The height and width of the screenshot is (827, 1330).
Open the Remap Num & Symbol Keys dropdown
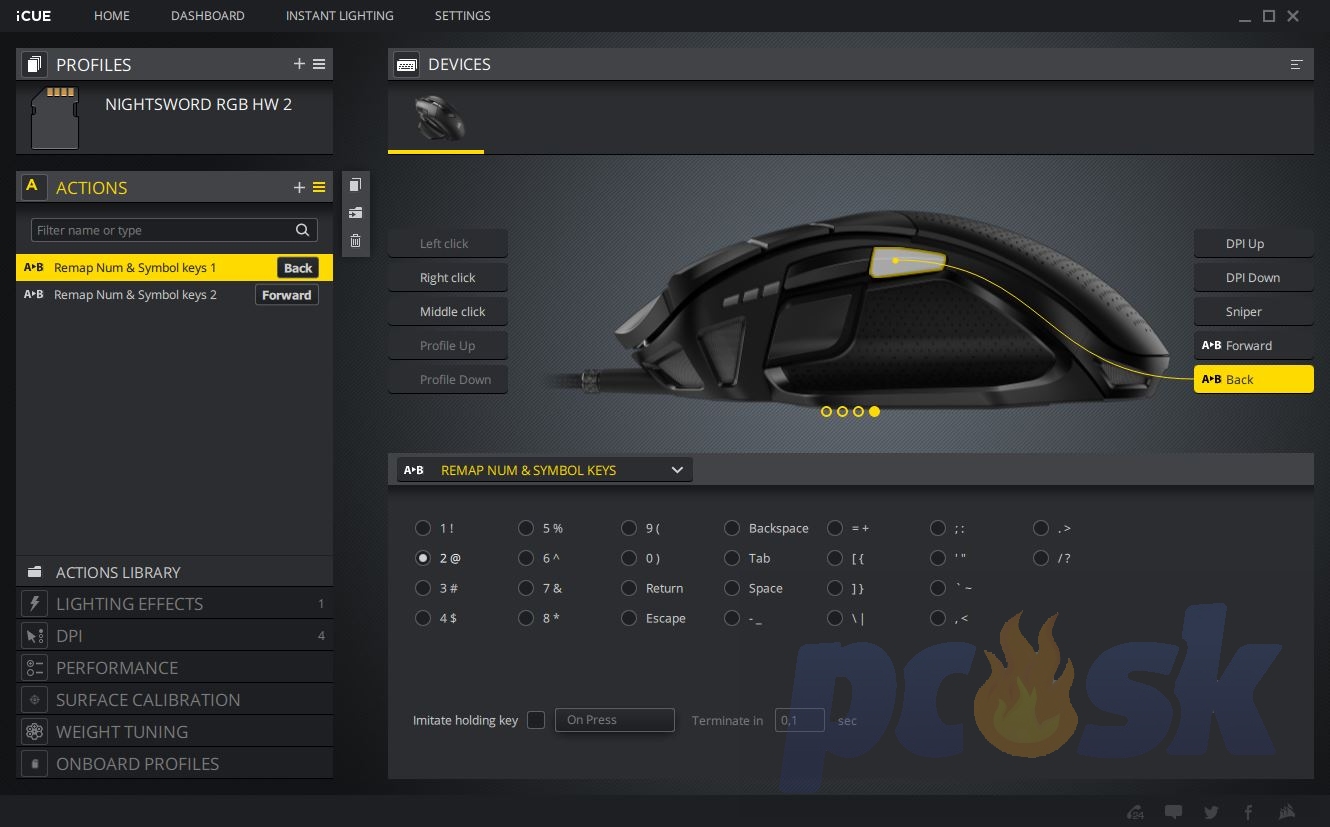(x=544, y=470)
